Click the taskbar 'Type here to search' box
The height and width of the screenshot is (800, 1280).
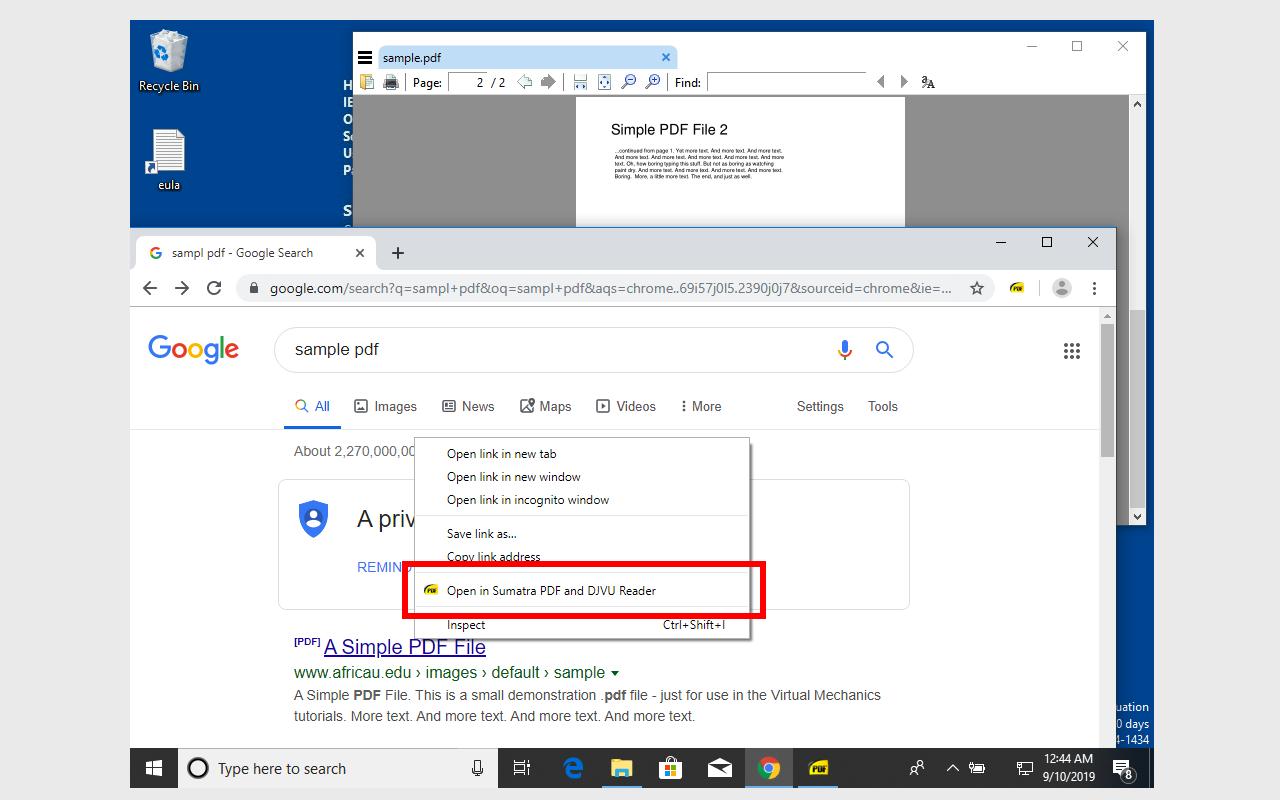[338, 768]
